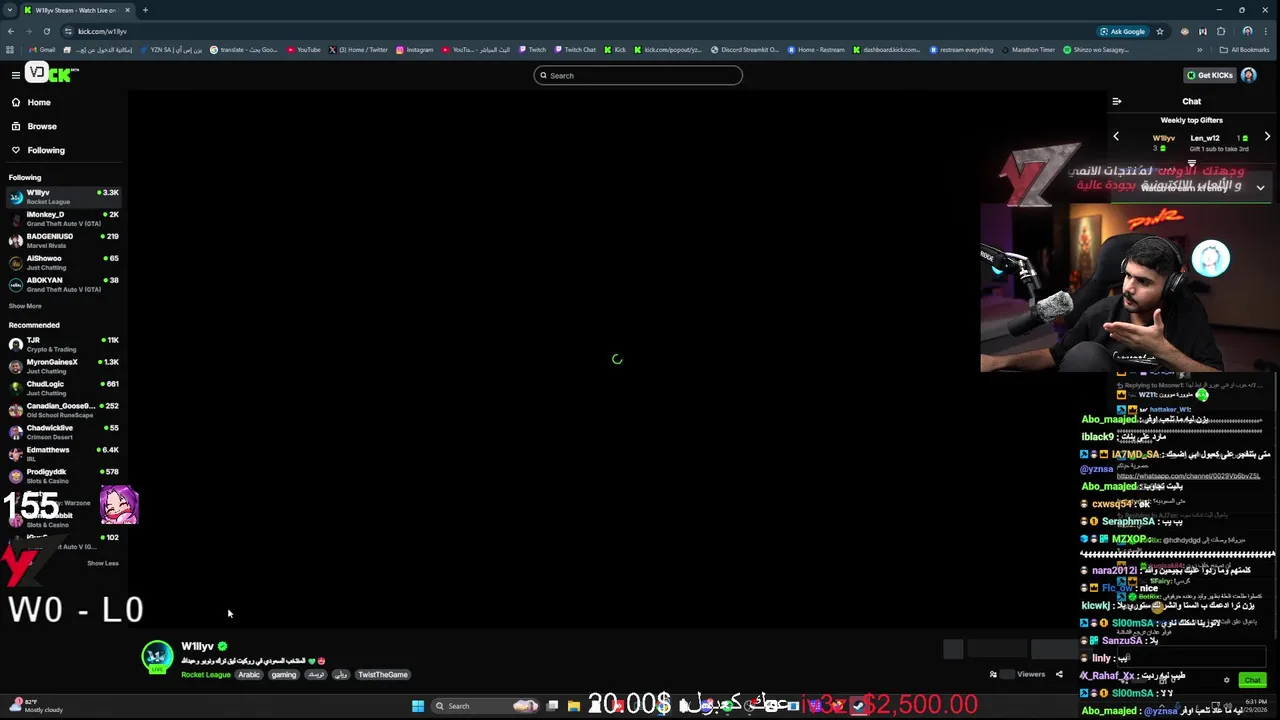
Task: Open Home / Twitter bookmark
Action: point(358,50)
